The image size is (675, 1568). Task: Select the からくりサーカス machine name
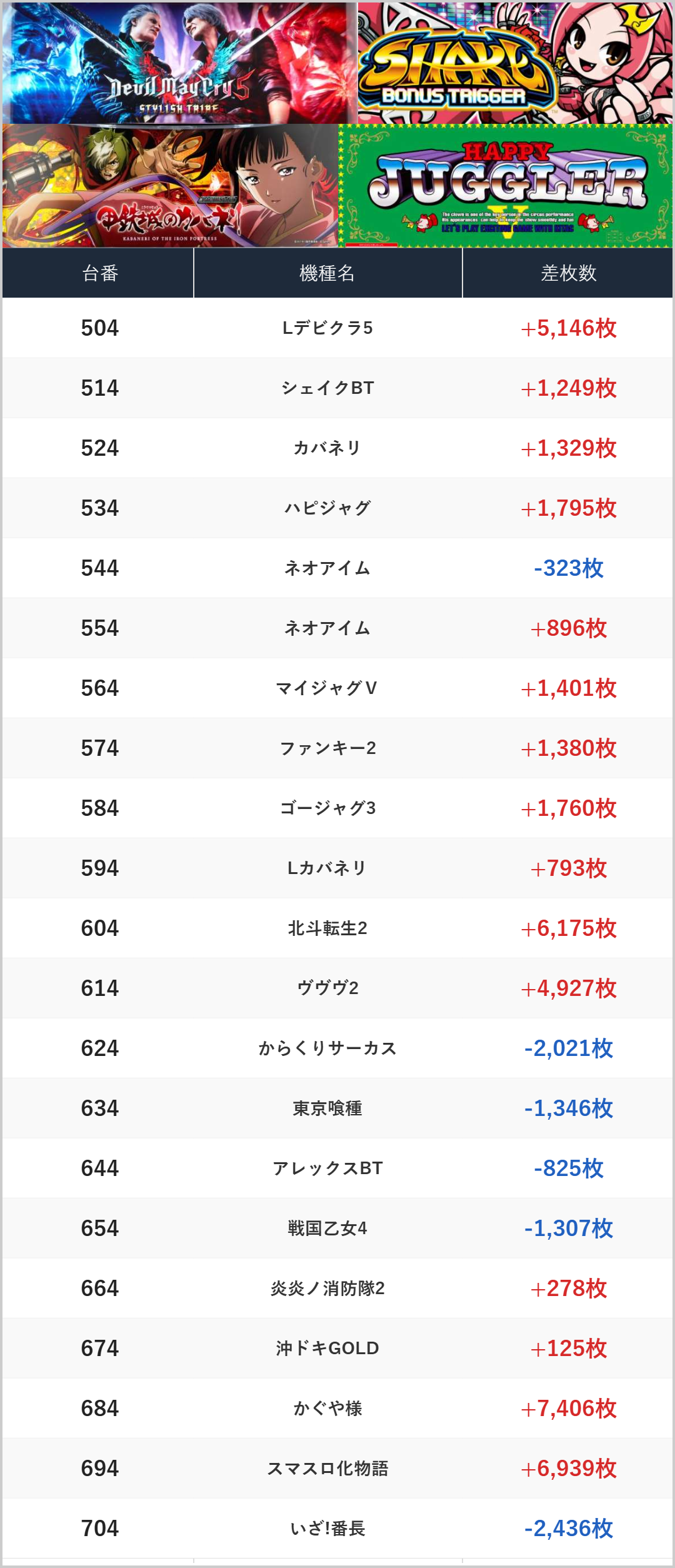[327, 1048]
